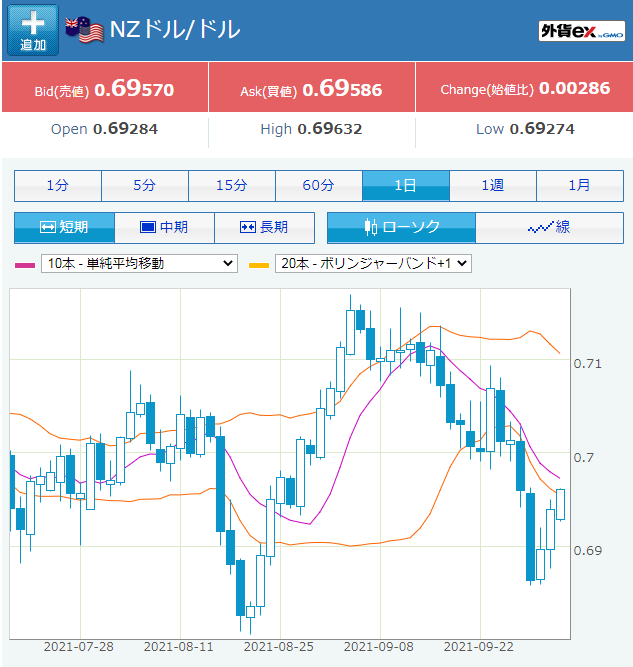Select the 5分 timeframe tab
This screenshot has height=667, width=633.
tap(145, 186)
